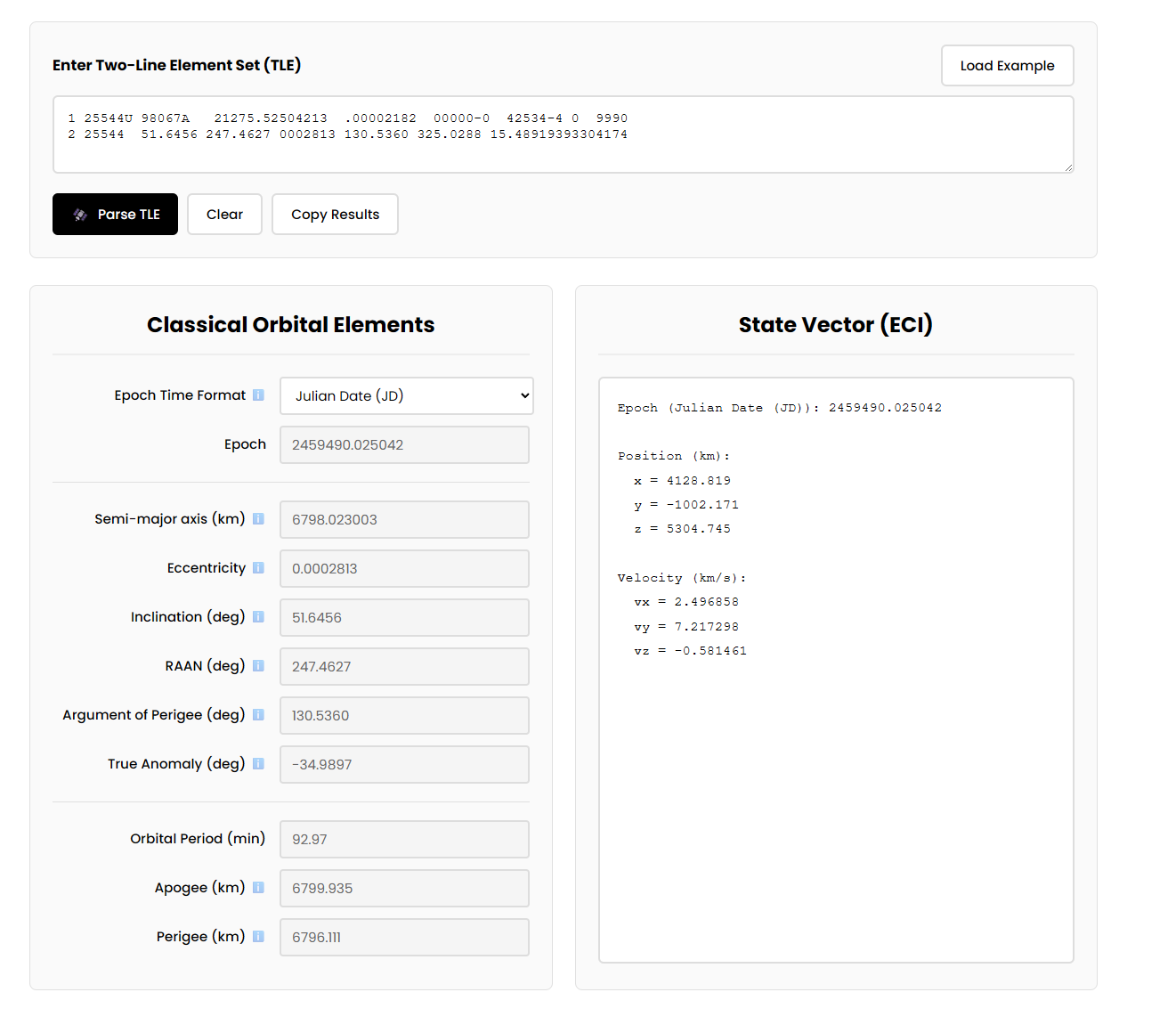The image size is (1176, 1033).
Task: Click the Epoch value field
Action: [x=404, y=444]
